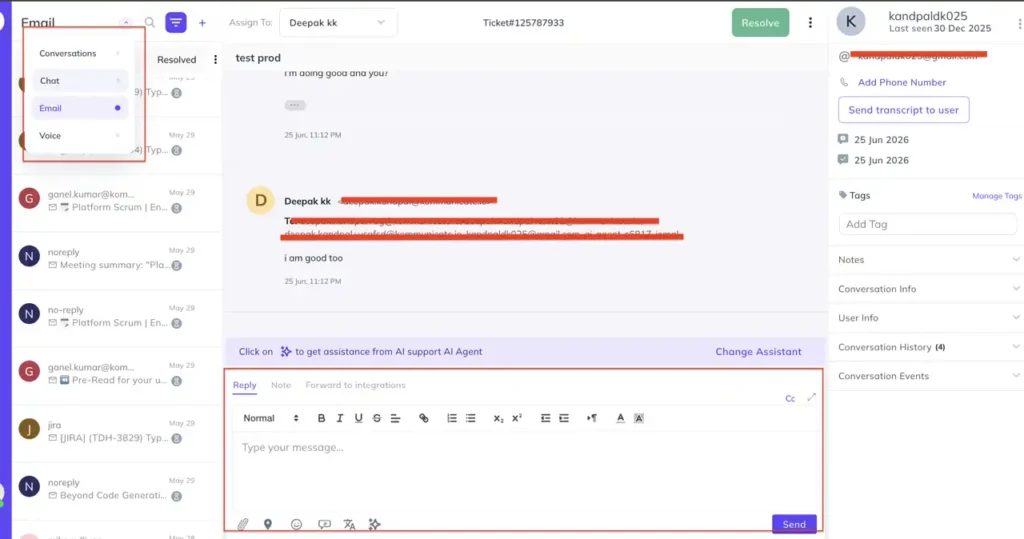Toggle underline formatting
Viewport: 1024px width, 539px height.
pos(359,418)
